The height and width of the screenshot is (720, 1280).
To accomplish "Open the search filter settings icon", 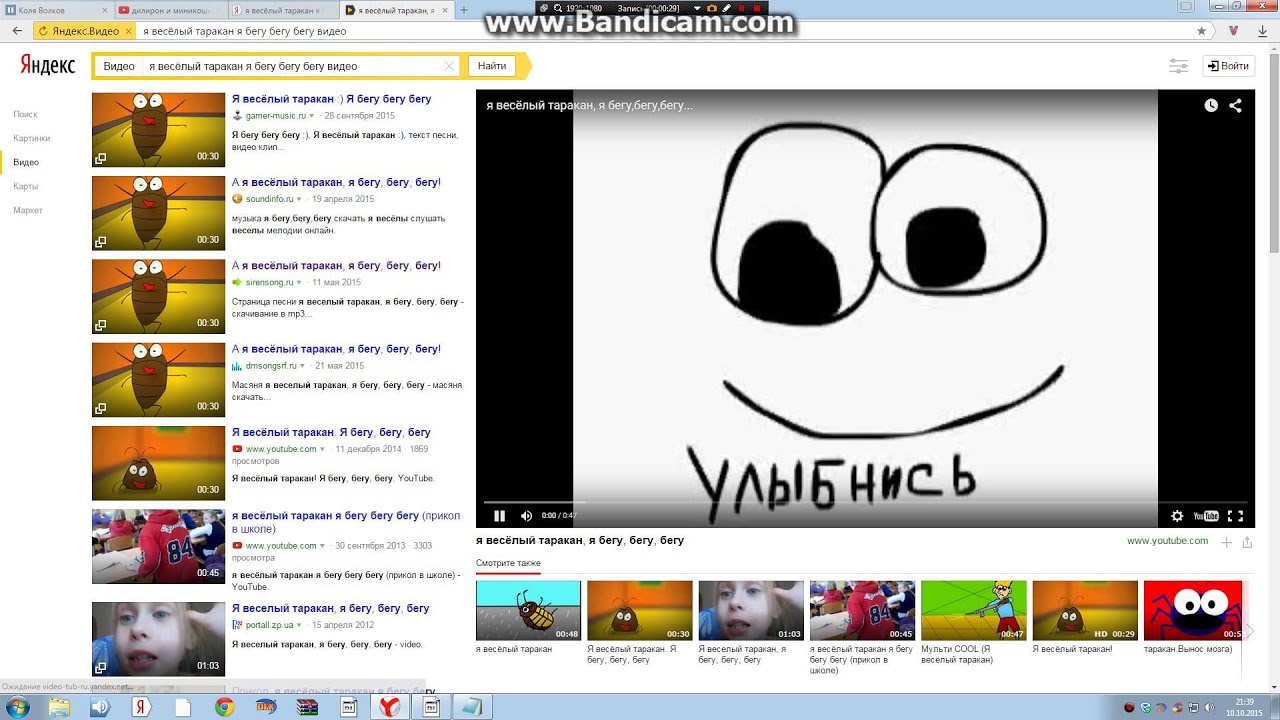I will coord(1179,66).
